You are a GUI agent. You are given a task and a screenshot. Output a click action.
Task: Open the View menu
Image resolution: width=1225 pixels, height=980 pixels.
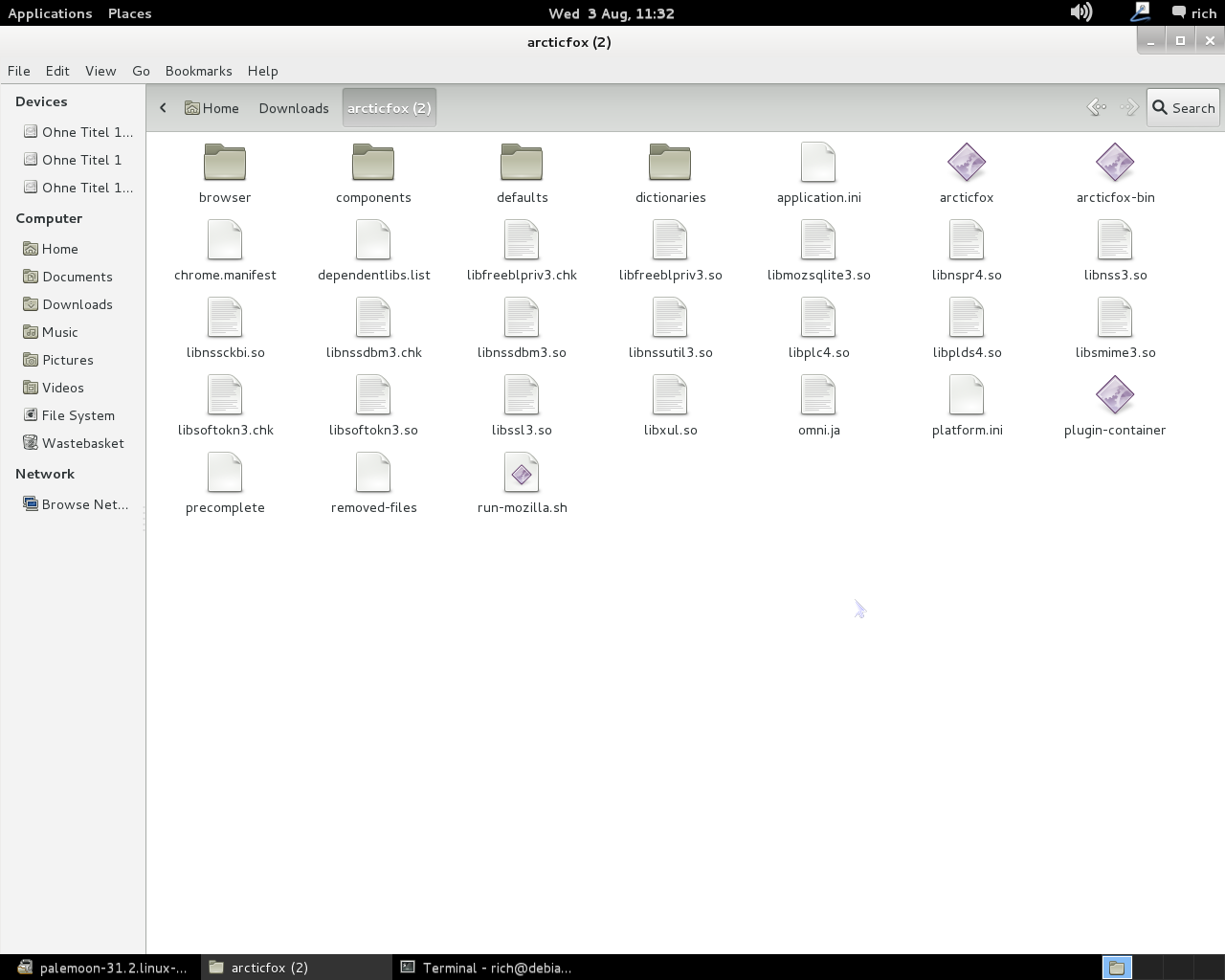[x=100, y=71]
